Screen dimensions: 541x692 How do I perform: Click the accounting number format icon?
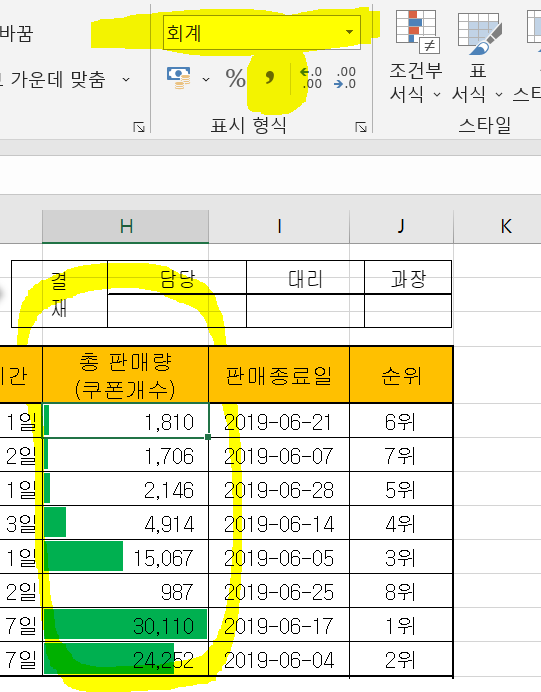click(x=179, y=78)
